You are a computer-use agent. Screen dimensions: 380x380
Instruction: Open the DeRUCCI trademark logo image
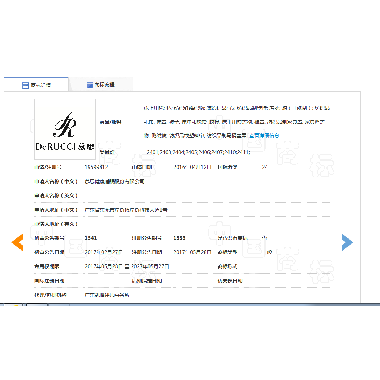65,129
